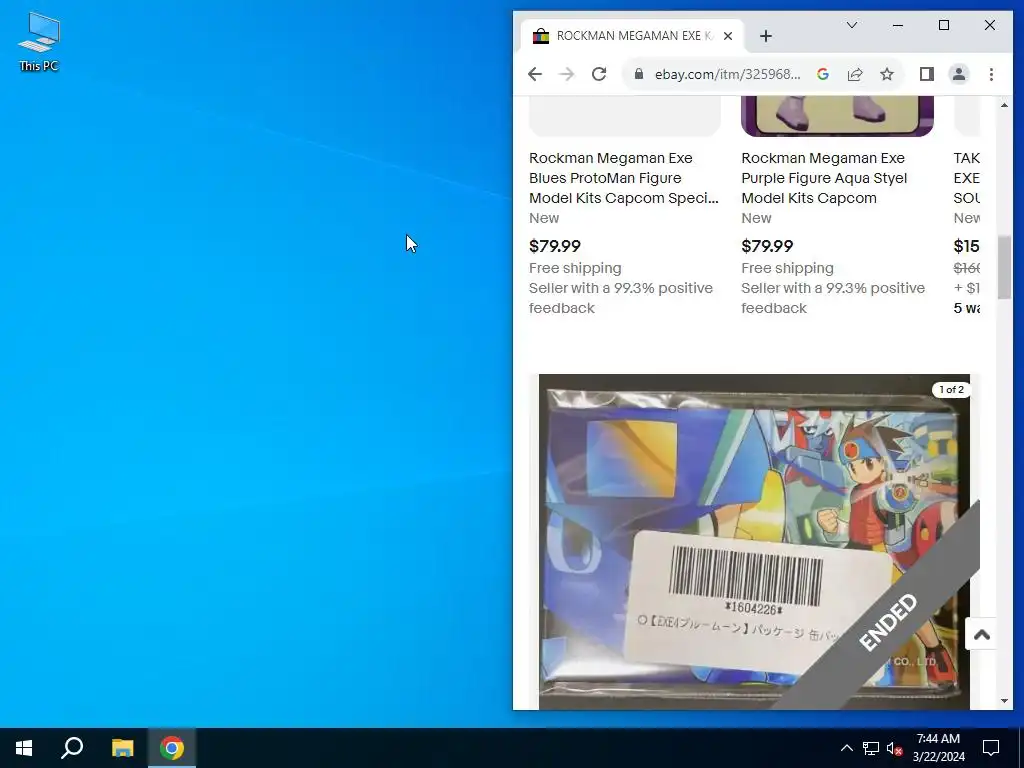Open the Windows Start menu

24,748
